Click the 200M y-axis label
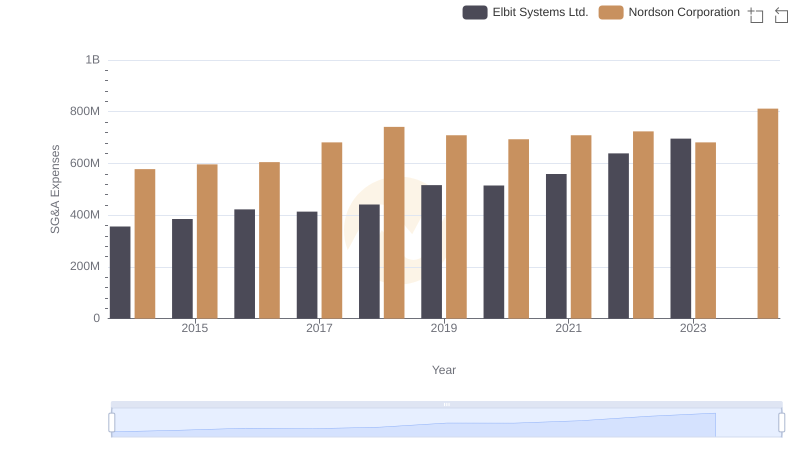This screenshot has width=800, height=461. point(85,267)
